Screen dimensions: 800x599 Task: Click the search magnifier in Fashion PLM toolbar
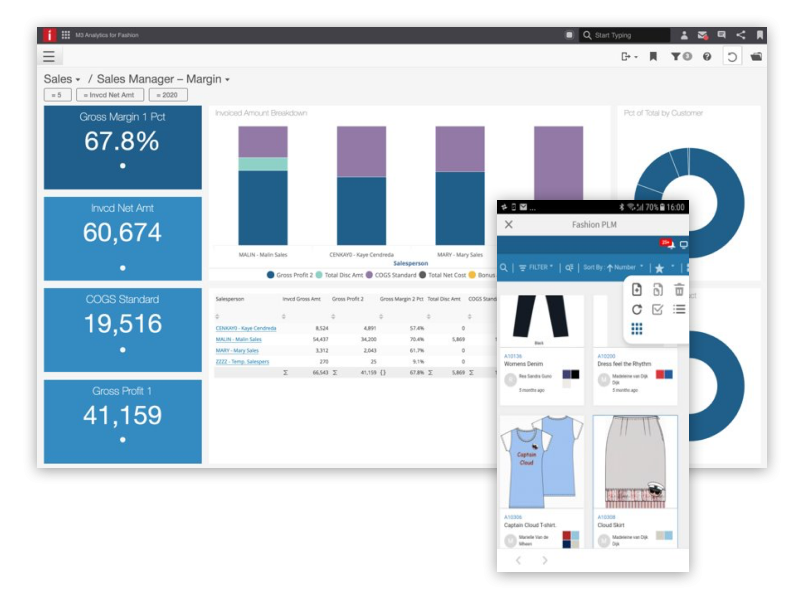click(x=504, y=267)
